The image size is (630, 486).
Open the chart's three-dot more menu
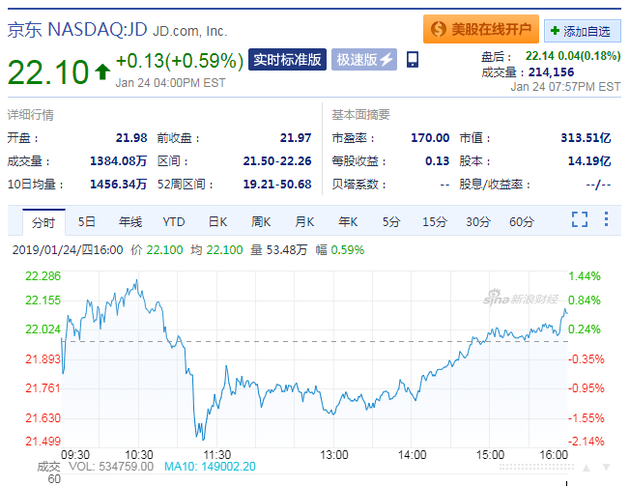click(x=606, y=219)
